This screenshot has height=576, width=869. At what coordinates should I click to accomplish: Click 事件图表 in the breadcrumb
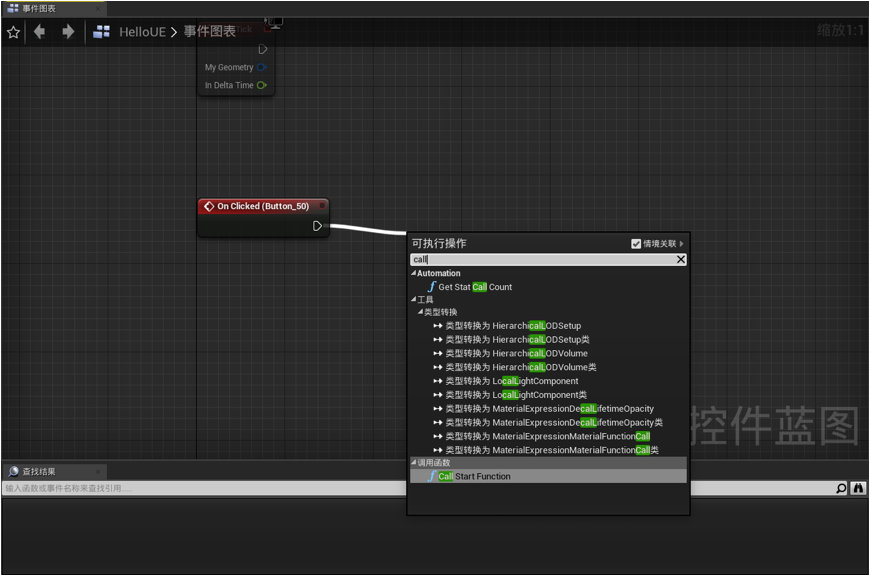click(x=209, y=32)
